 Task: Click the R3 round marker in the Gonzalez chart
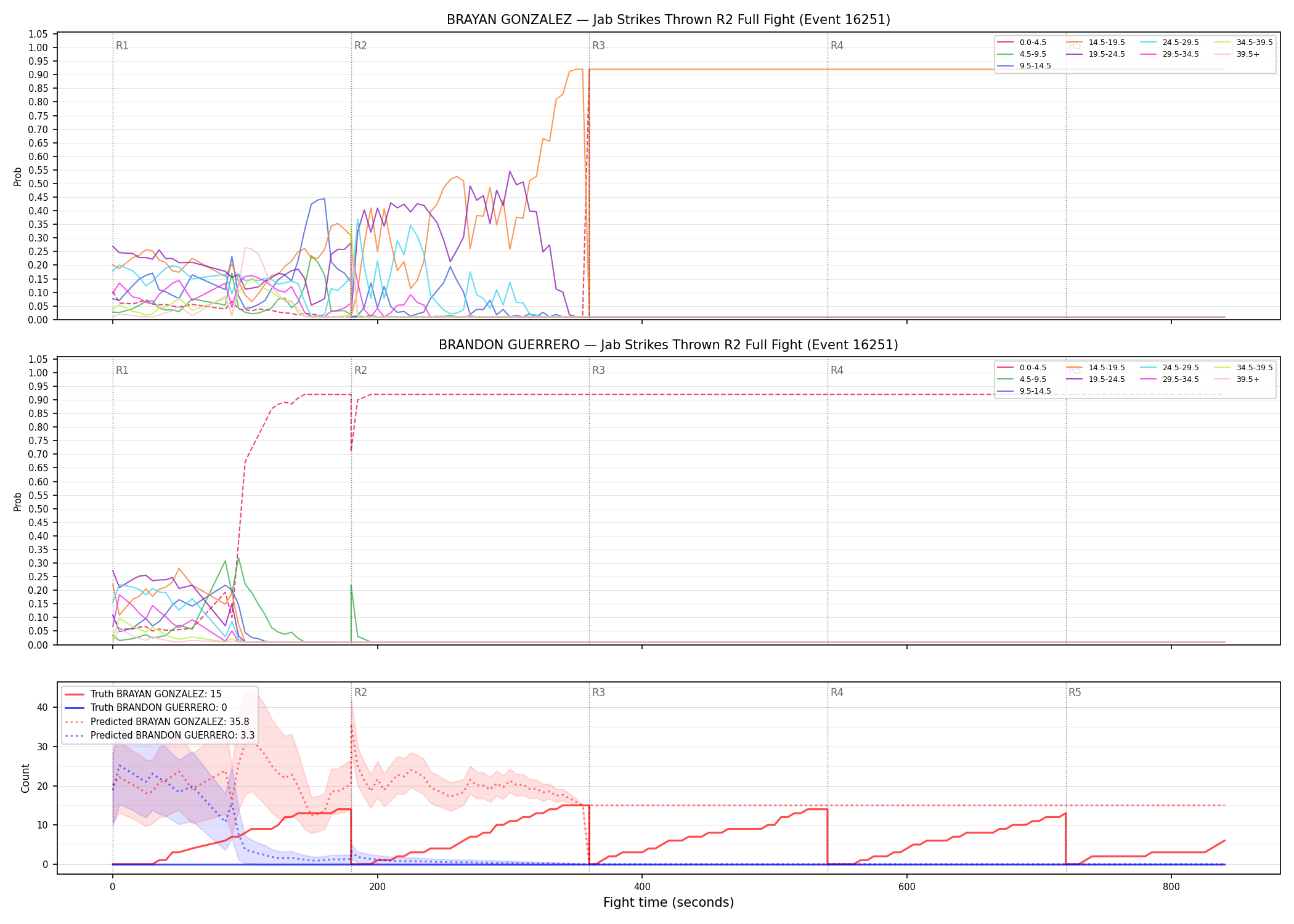coord(598,46)
